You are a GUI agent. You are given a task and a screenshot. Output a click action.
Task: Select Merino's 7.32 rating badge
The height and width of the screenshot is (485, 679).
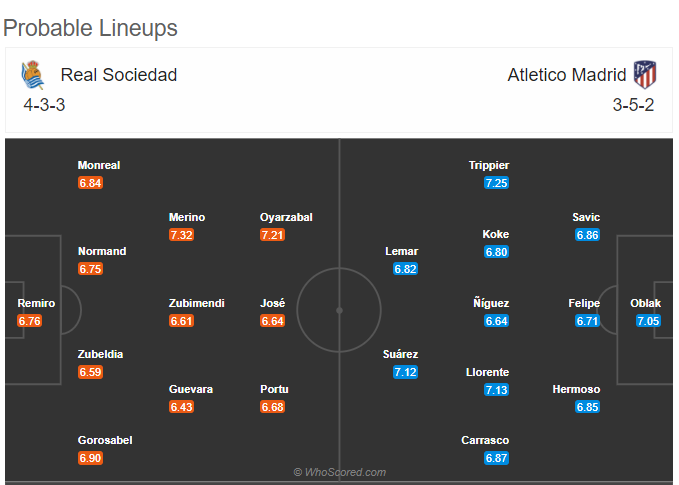(x=181, y=235)
